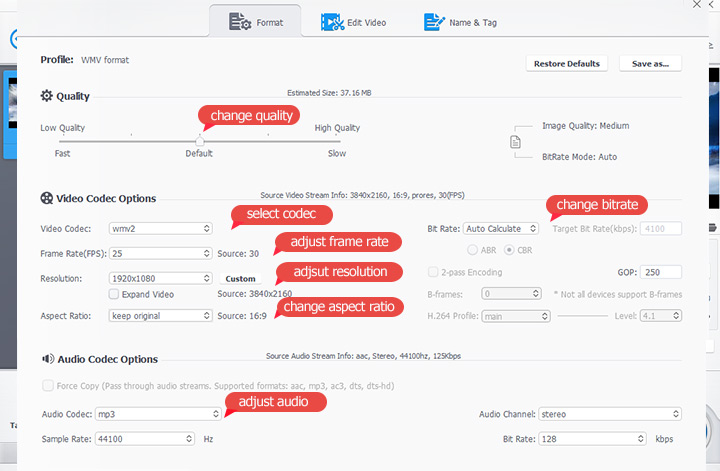Viewport: 720px width, 471px height.
Task: Click the Estimated Size: 37.16 MB text
Action: tap(329, 93)
